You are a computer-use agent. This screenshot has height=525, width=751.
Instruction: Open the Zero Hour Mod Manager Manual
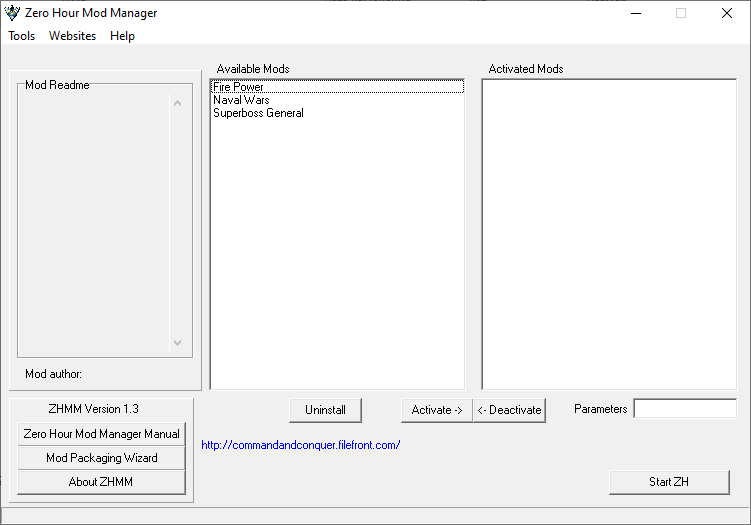(102, 434)
